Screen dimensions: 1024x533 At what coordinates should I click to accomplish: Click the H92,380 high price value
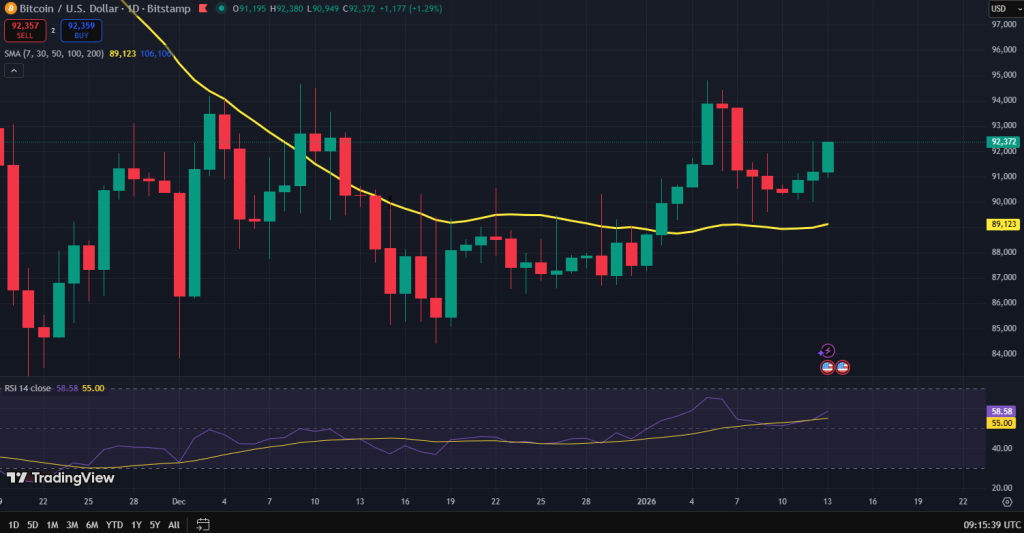(287, 8)
